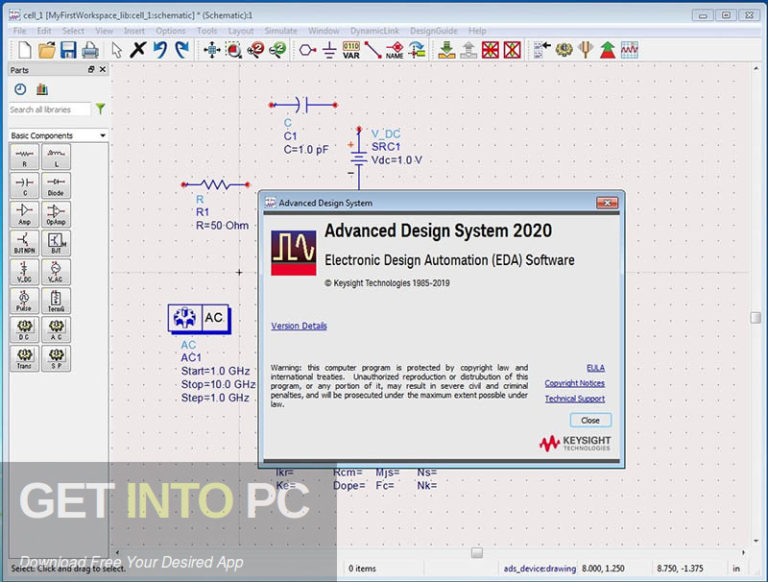
Task: Open the Insert menu
Action: (x=134, y=31)
